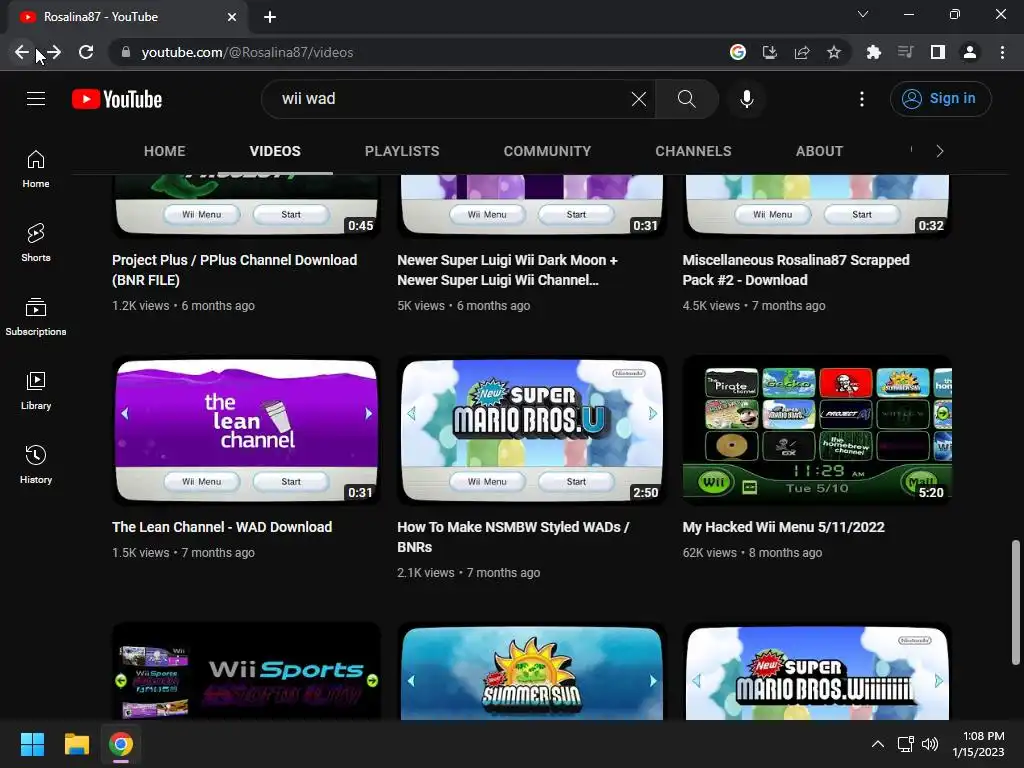The width and height of the screenshot is (1024, 768).
Task: Toggle Chrome side panel
Action: (x=938, y=52)
